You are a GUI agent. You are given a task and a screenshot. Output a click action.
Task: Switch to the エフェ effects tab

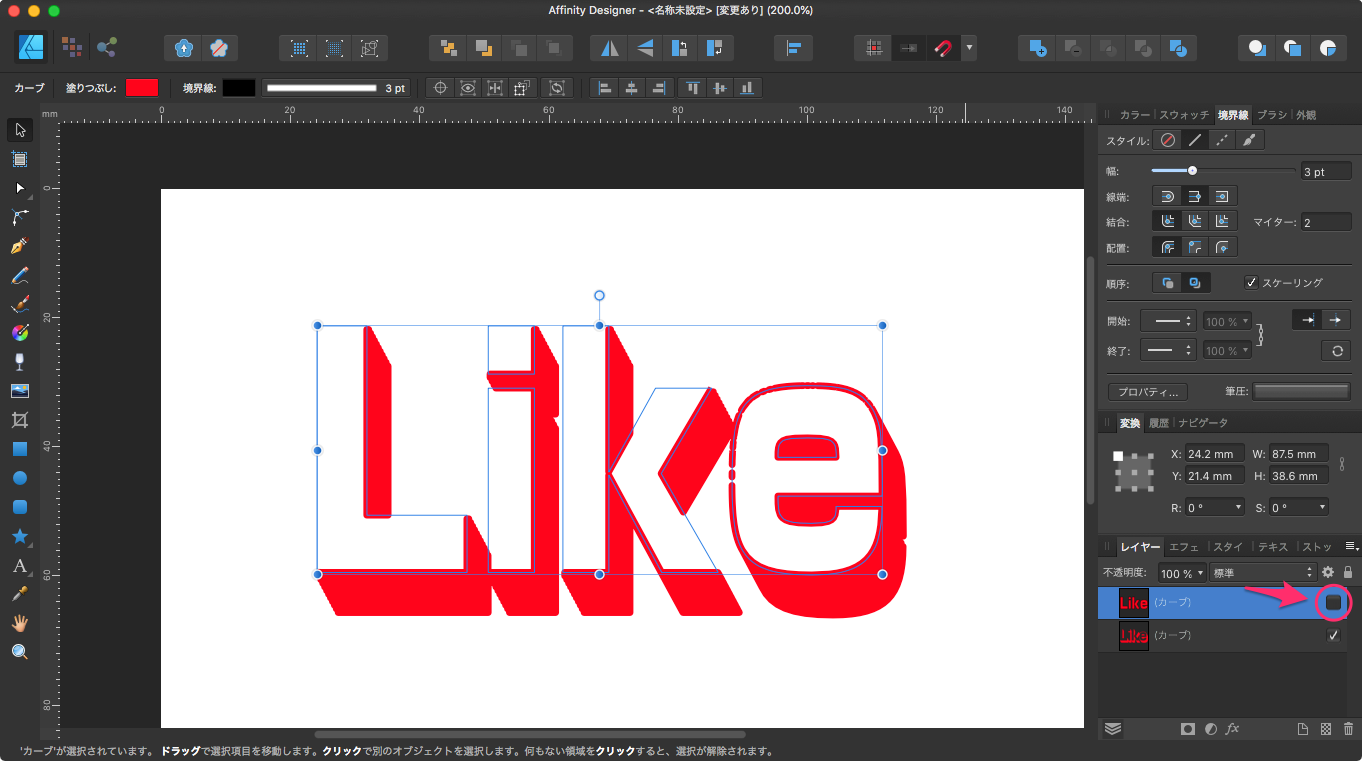coord(1184,547)
